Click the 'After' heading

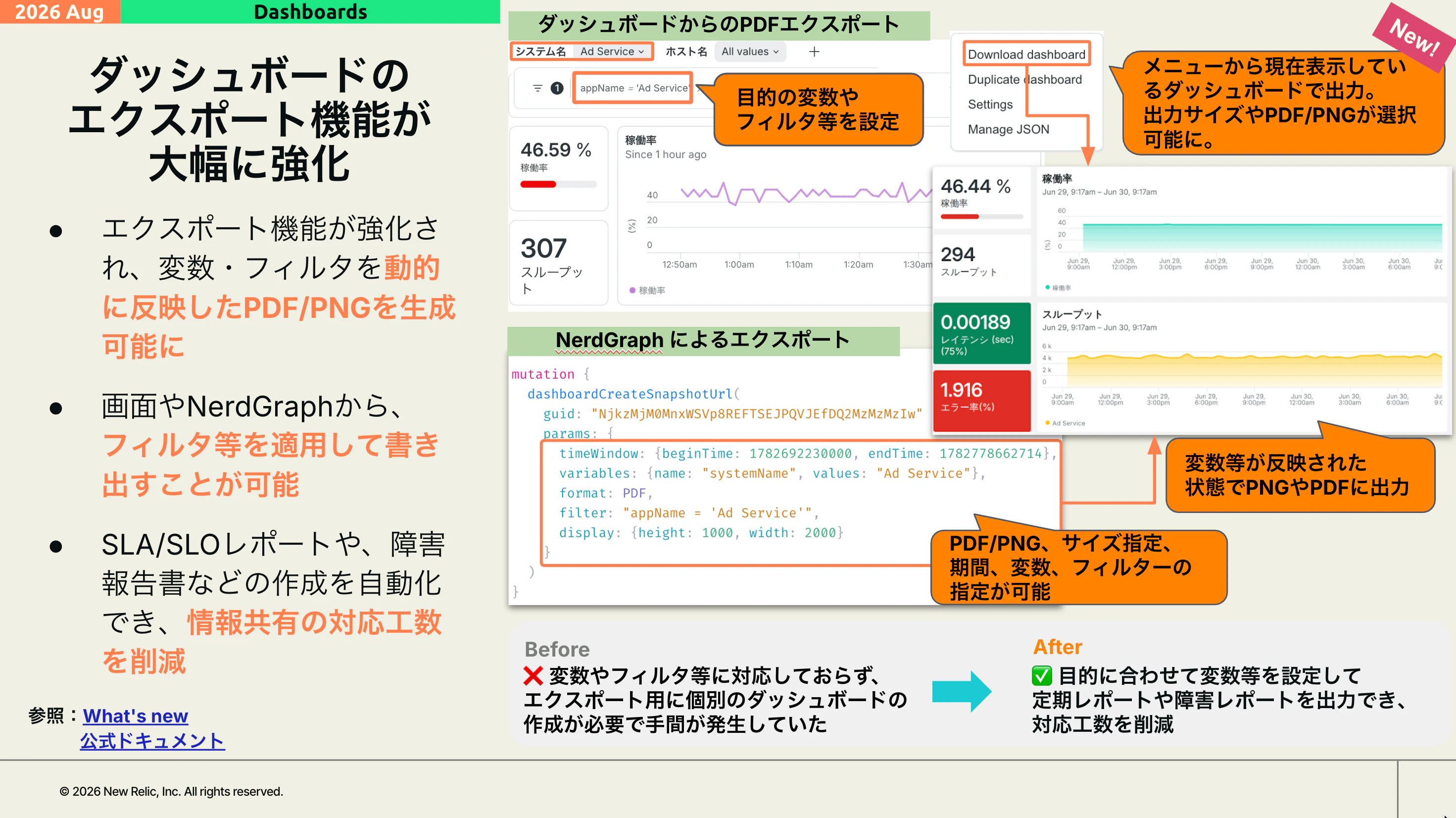pyautogui.click(x=1058, y=647)
